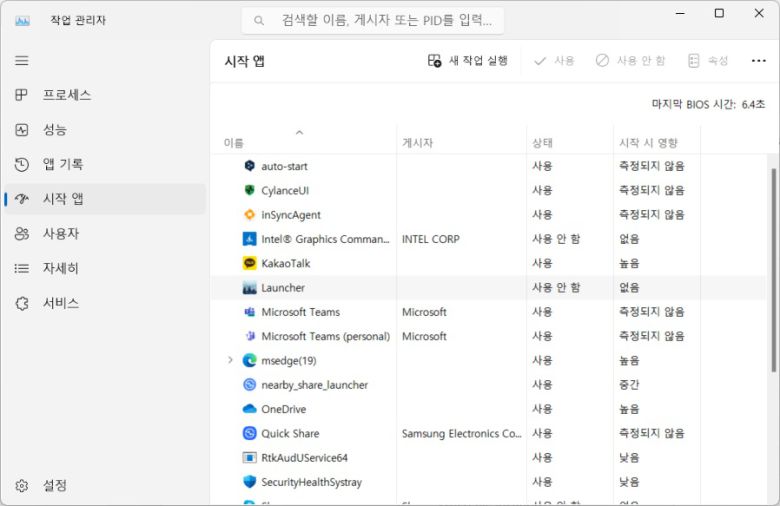
Task: Click the 성능 graph icon
Action: 21,129
